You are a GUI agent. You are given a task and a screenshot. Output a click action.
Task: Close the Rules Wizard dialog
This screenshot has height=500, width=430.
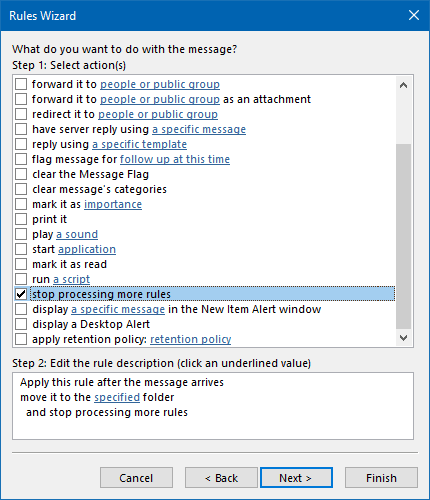414,15
